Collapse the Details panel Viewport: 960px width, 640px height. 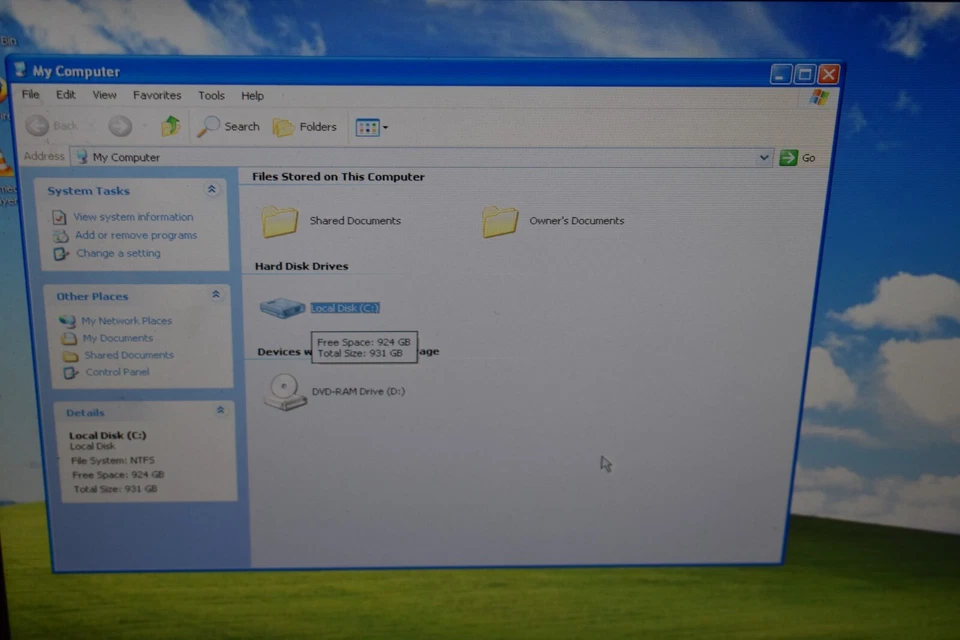[220, 410]
